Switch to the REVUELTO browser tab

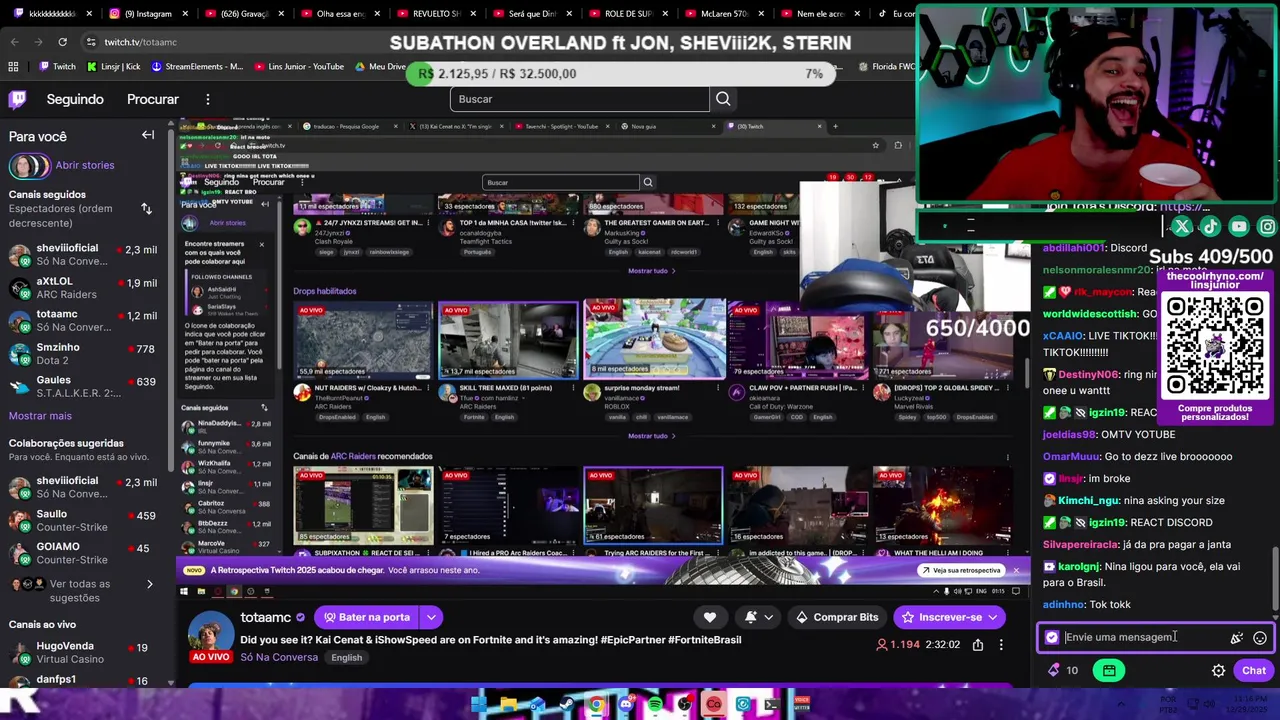tap(436, 14)
